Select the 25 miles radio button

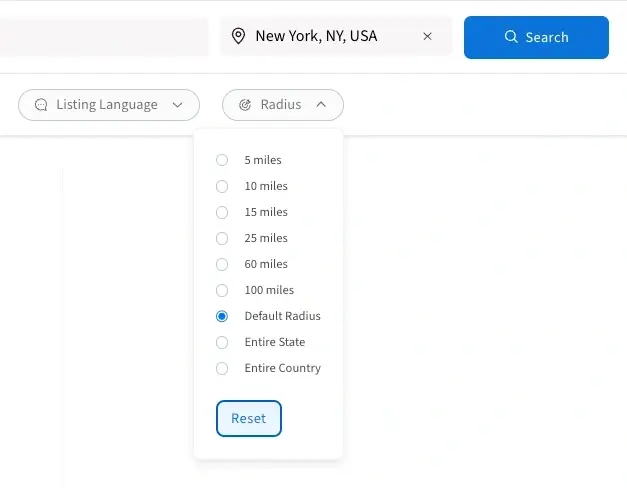click(x=222, y=238)
